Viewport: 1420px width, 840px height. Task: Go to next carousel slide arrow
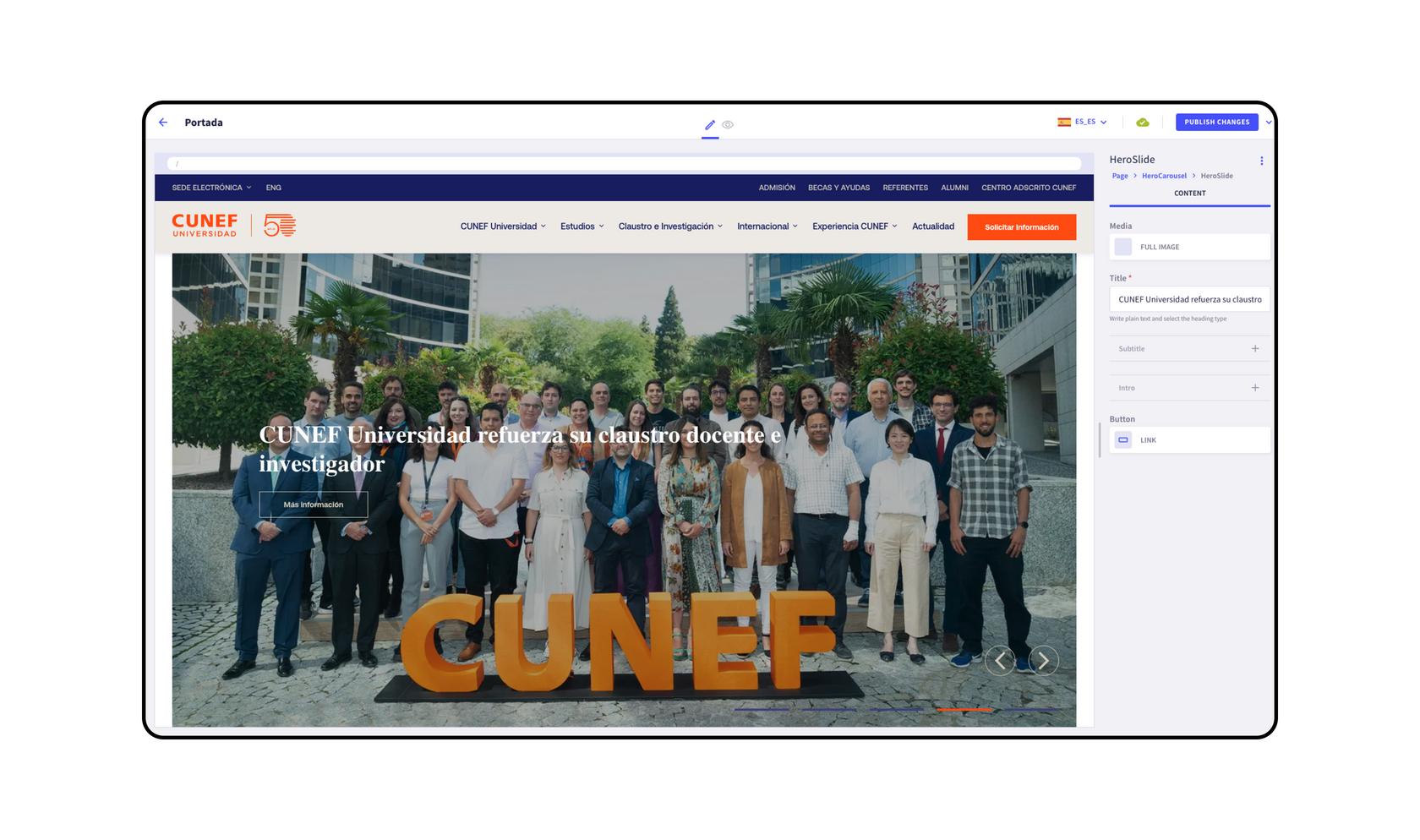tap(1043, 660)
